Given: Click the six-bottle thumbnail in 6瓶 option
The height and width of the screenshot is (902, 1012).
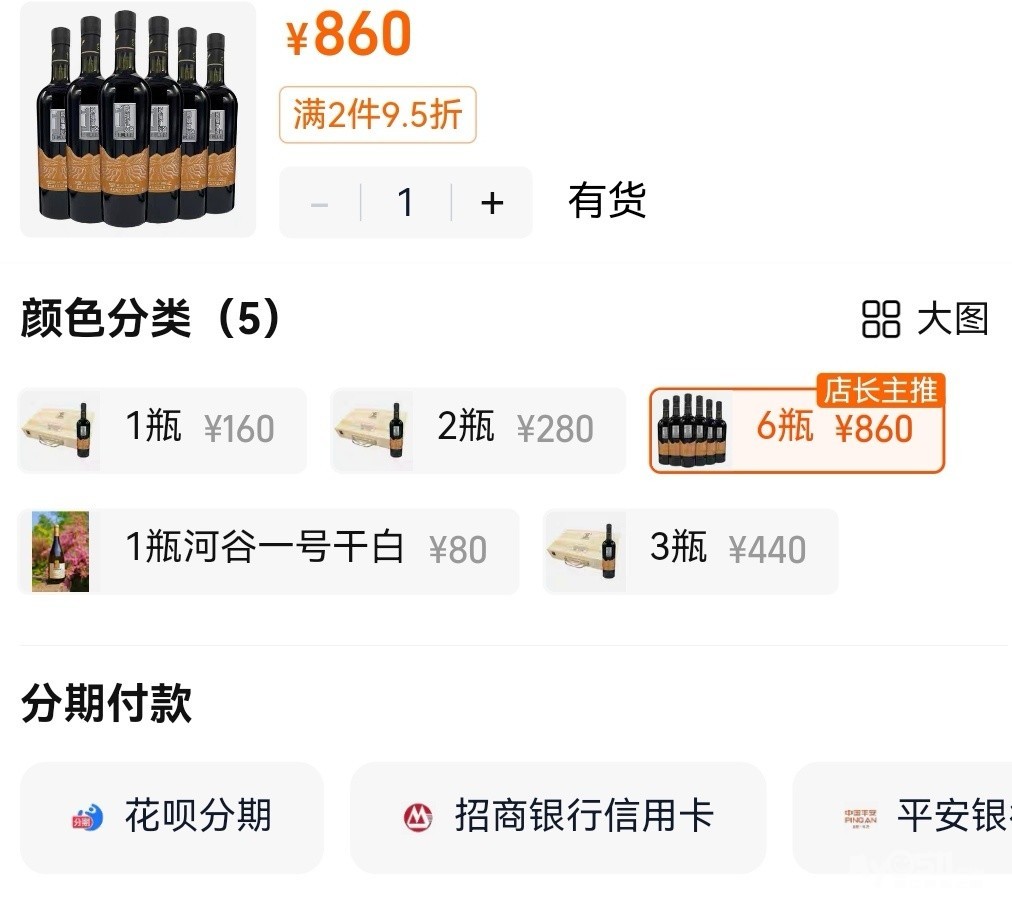Looking at the screenshot, I should tap(693, 430).
